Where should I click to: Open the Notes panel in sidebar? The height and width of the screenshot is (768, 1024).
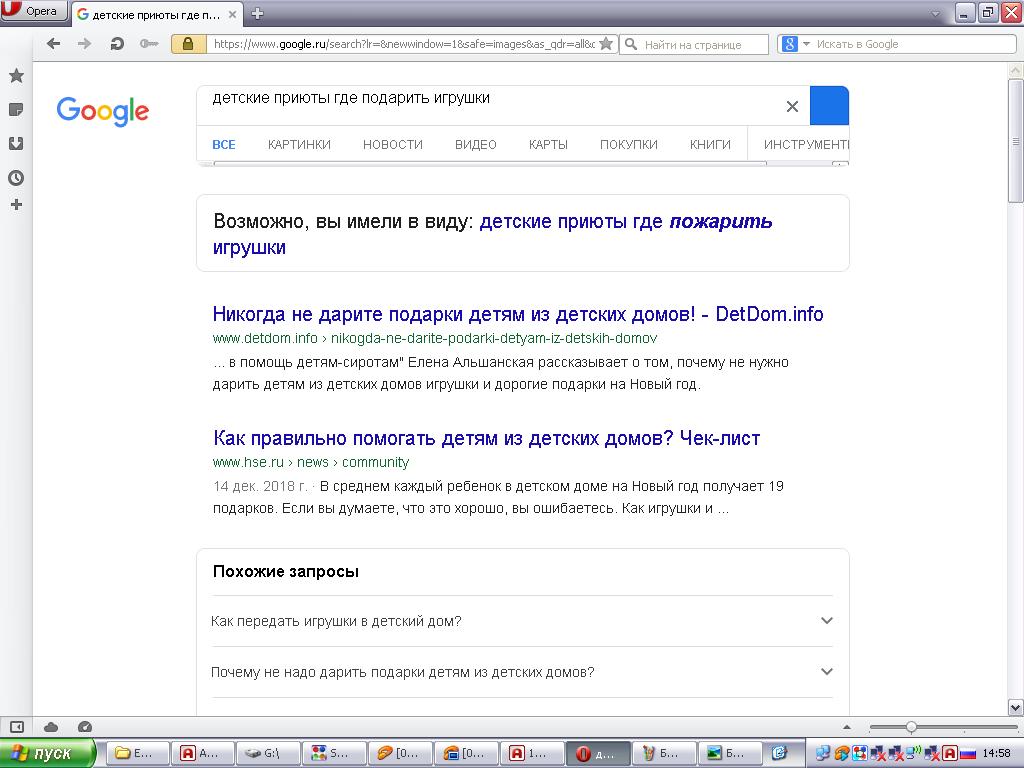pos(16,110)
